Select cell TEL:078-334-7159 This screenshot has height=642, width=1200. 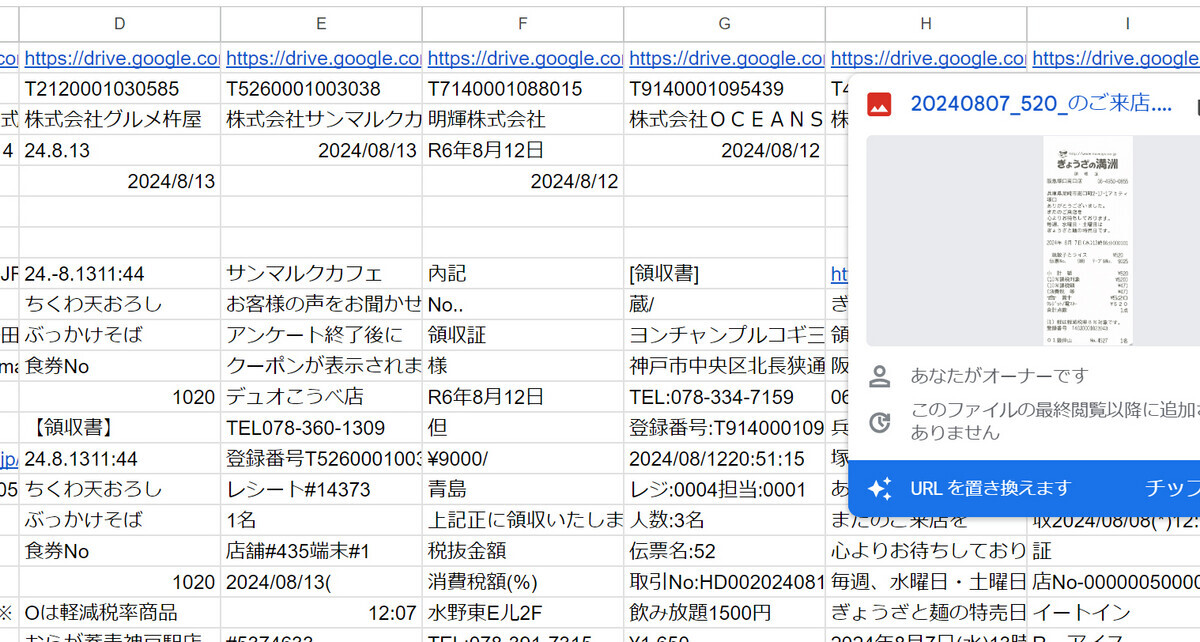pyautogui.click(x=724, y=397)
